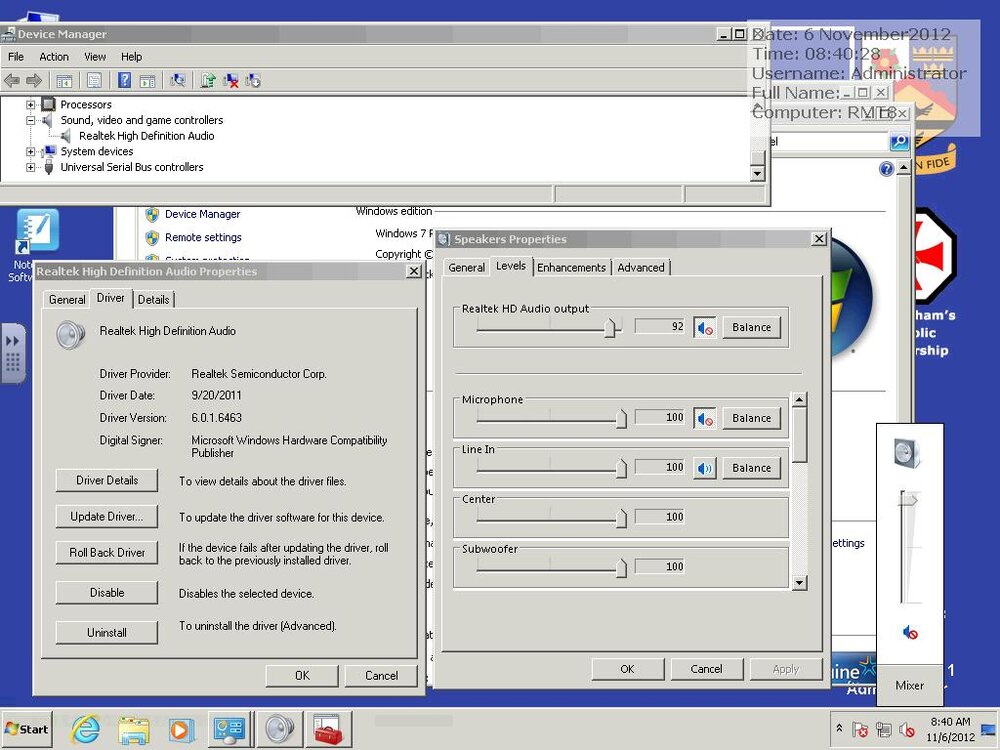
Task: Click Disable button in Driver tab
Action: tap(107, 593)
